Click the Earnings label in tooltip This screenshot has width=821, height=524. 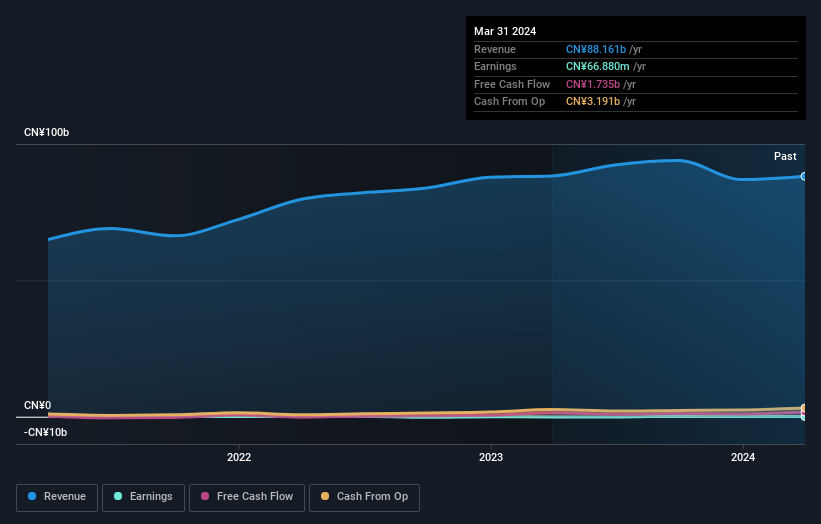point(495,66)
